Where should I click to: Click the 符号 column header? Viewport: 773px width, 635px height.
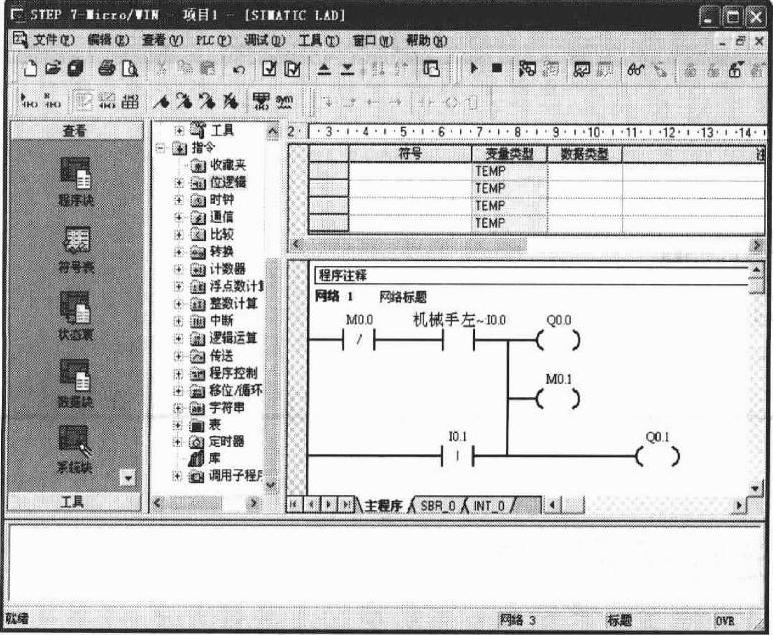pyautogui.click(x=410, y=154)
